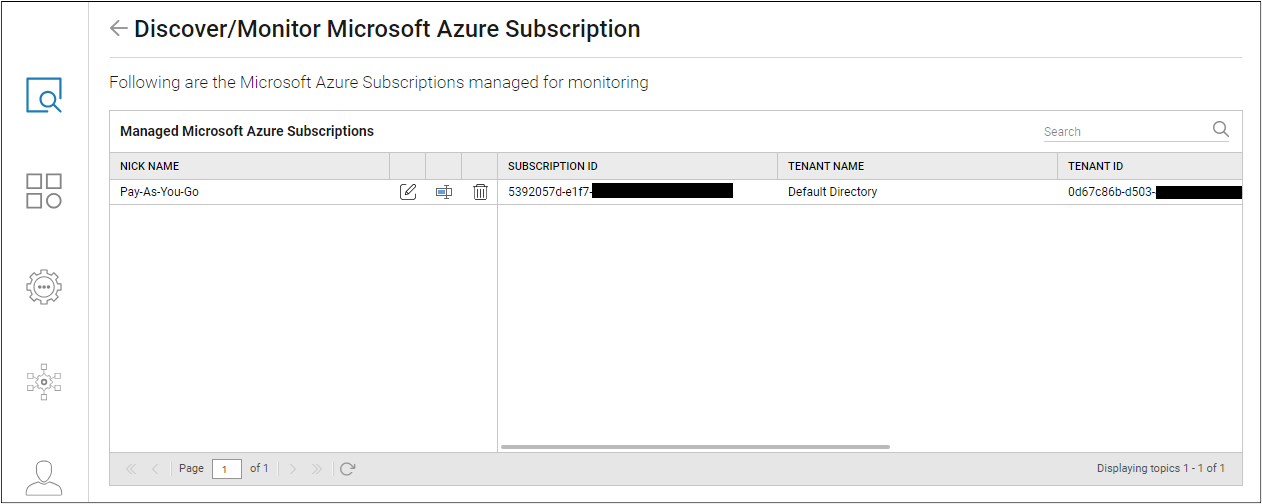Image resolution: width=1262 pixels, height=504 pixels.
Task: Open the user profile icon in sidebar
Action: pyautogui.click(x=44, y=477)
